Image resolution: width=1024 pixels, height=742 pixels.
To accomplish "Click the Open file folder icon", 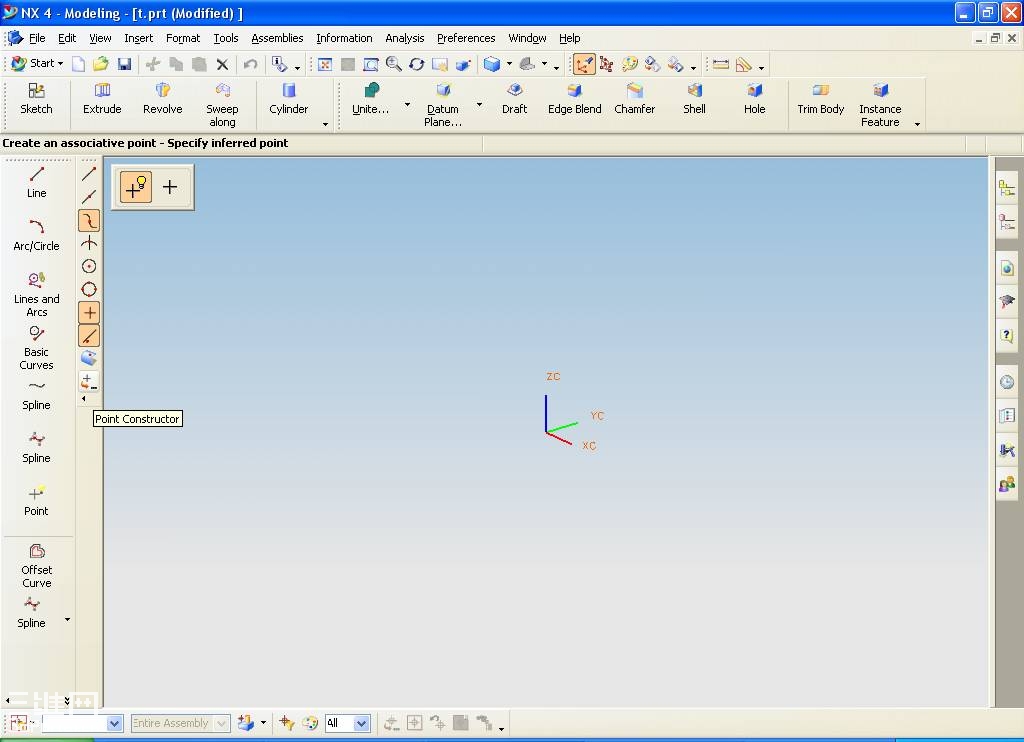I will click(x=101, y=64).
